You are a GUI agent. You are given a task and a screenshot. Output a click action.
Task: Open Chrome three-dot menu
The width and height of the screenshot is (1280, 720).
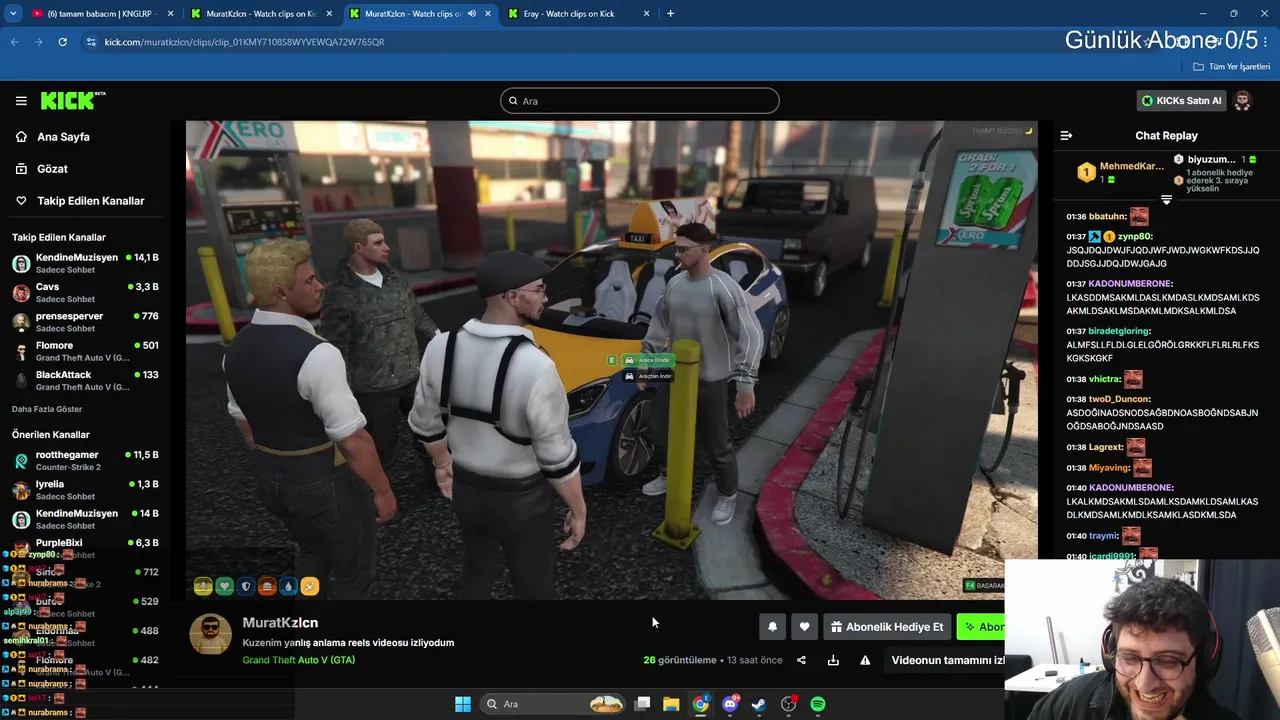tap(1265, 42)
